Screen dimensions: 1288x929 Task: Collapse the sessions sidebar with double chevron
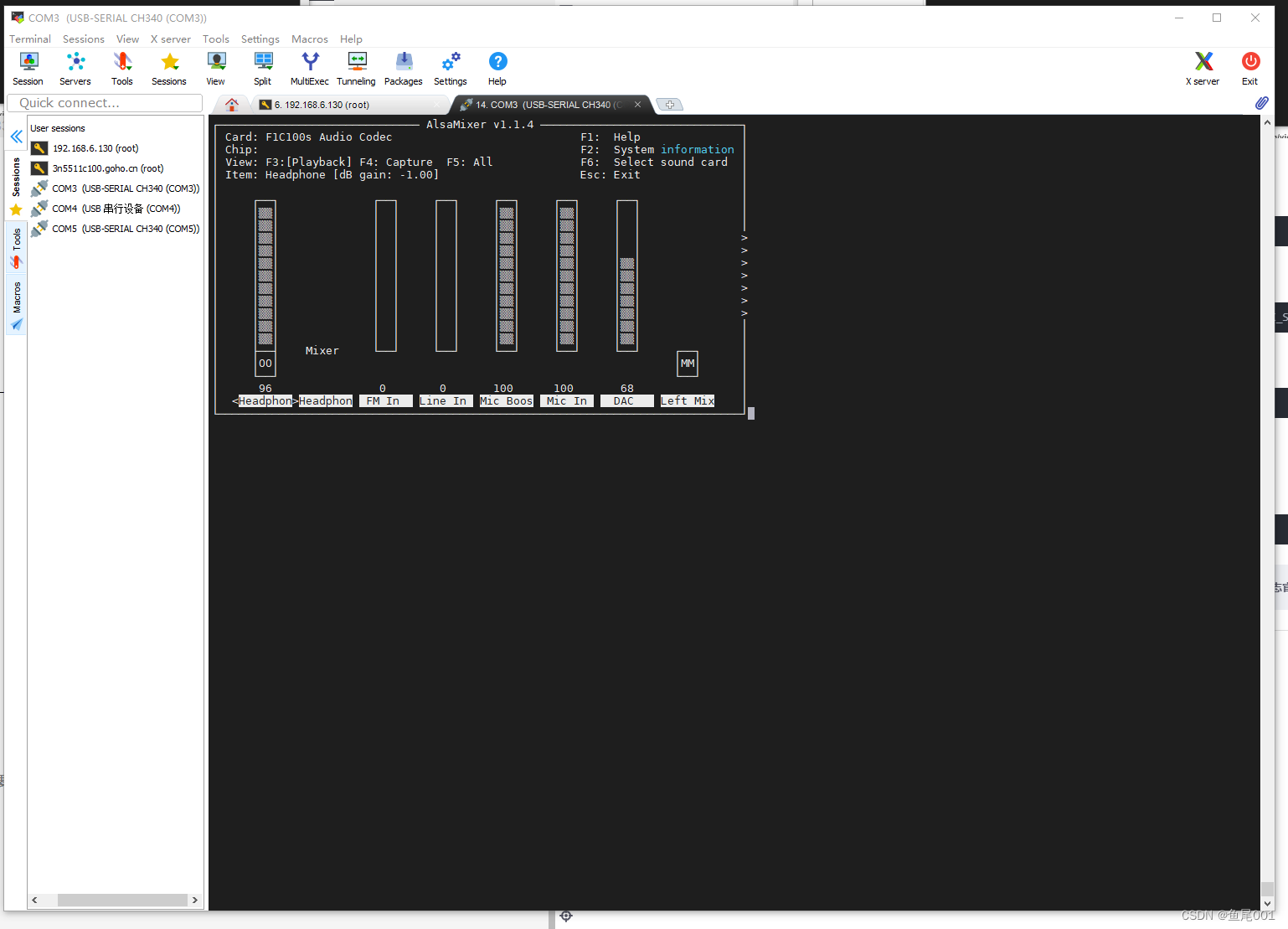pos(15,136)
